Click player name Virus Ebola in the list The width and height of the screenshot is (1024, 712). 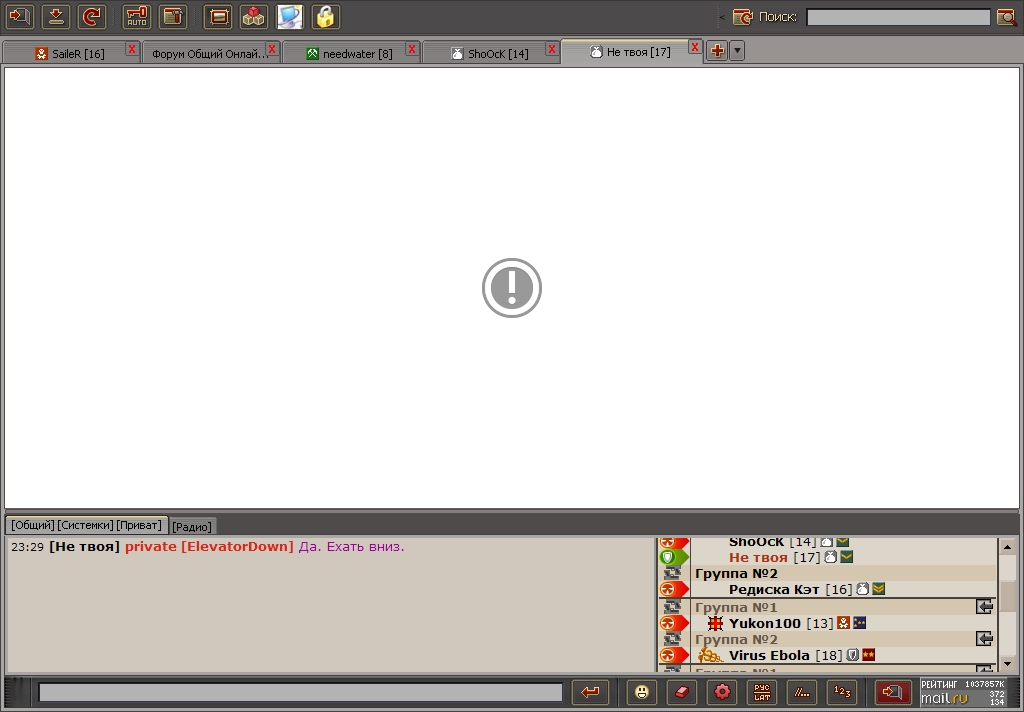768,656
